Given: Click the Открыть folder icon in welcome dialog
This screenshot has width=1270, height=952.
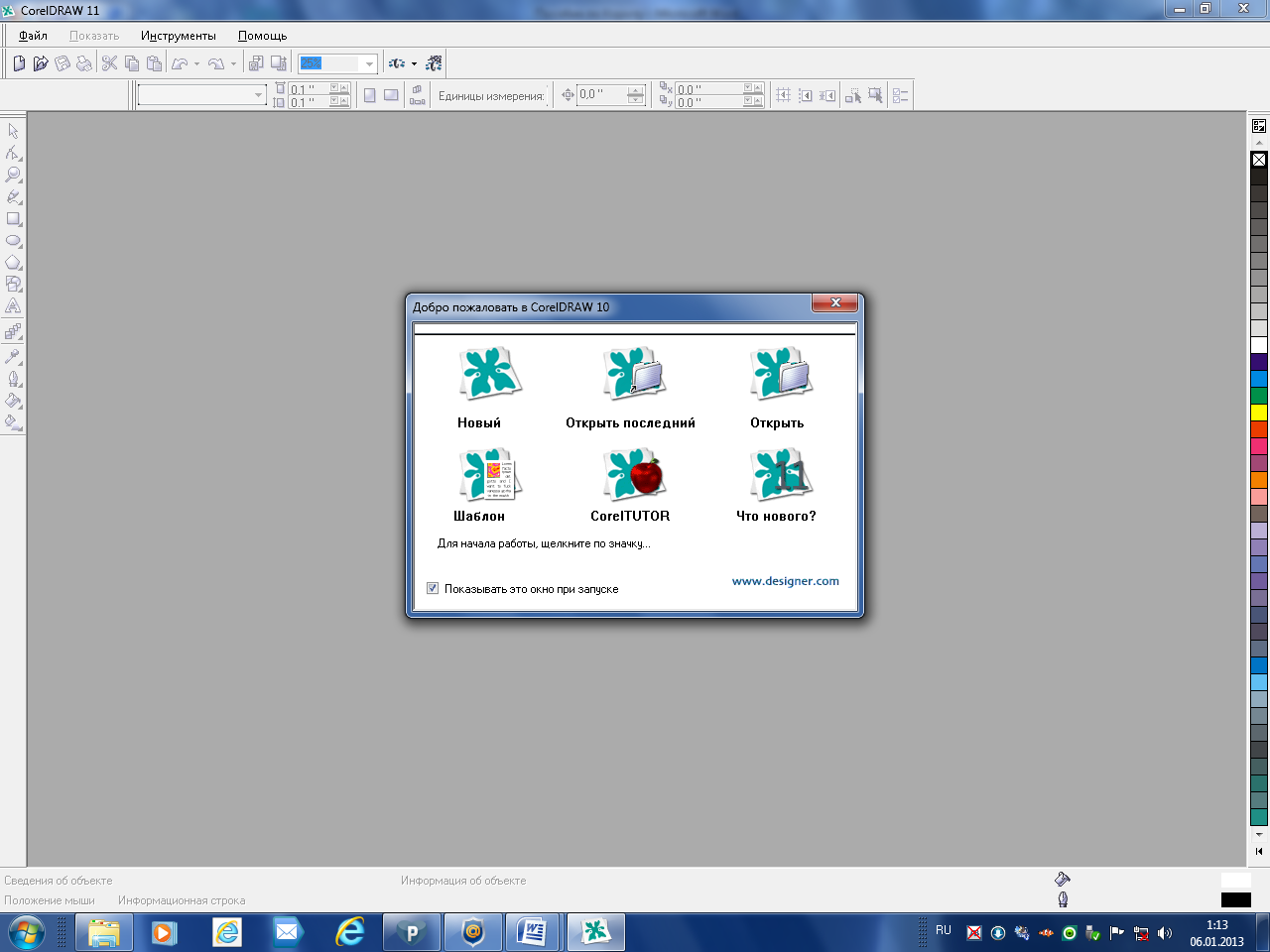Looking at the screenshot, I should pyautogui.click(x=781, y=374).
